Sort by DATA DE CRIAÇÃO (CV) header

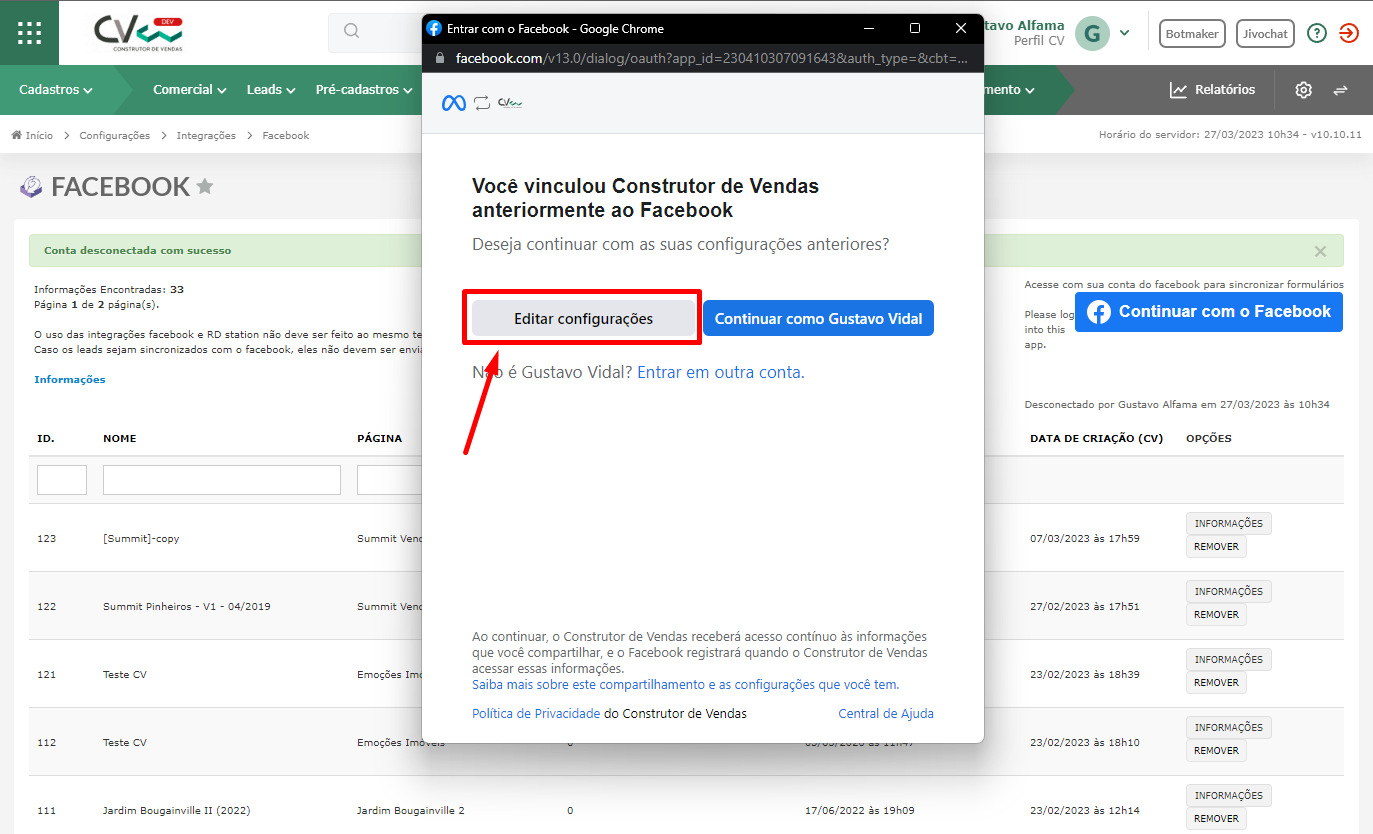click(x=1096, y=438)
